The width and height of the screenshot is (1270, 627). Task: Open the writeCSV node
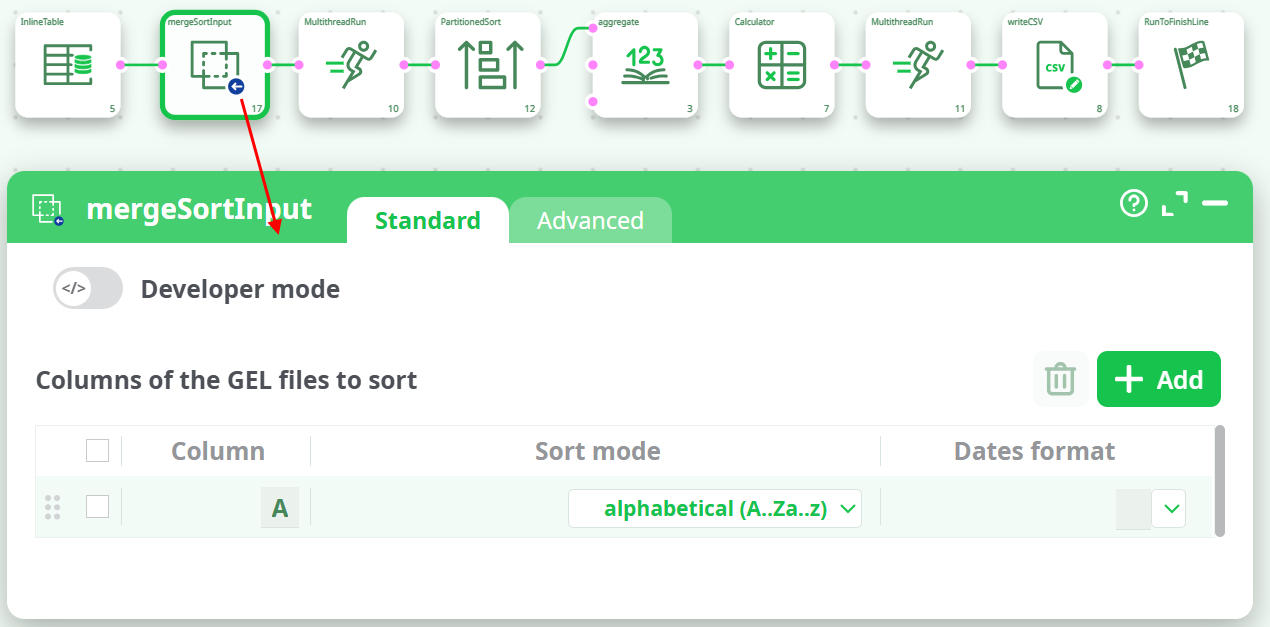[1054, 64]
